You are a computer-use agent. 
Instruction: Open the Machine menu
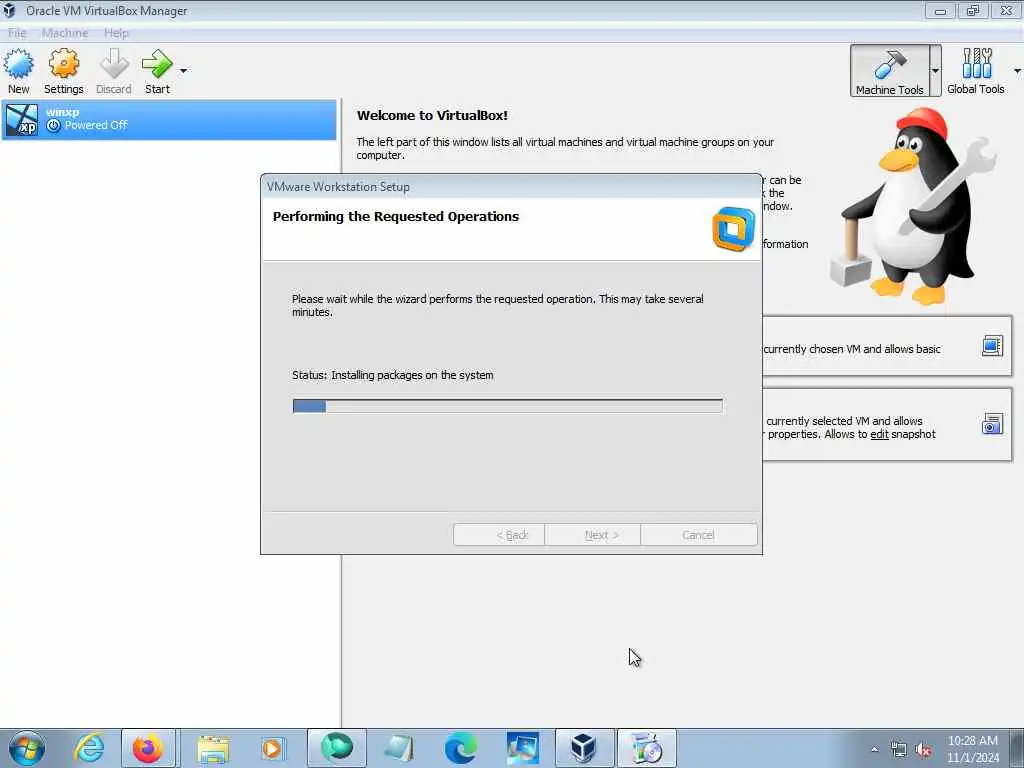[x=65, y=33]
